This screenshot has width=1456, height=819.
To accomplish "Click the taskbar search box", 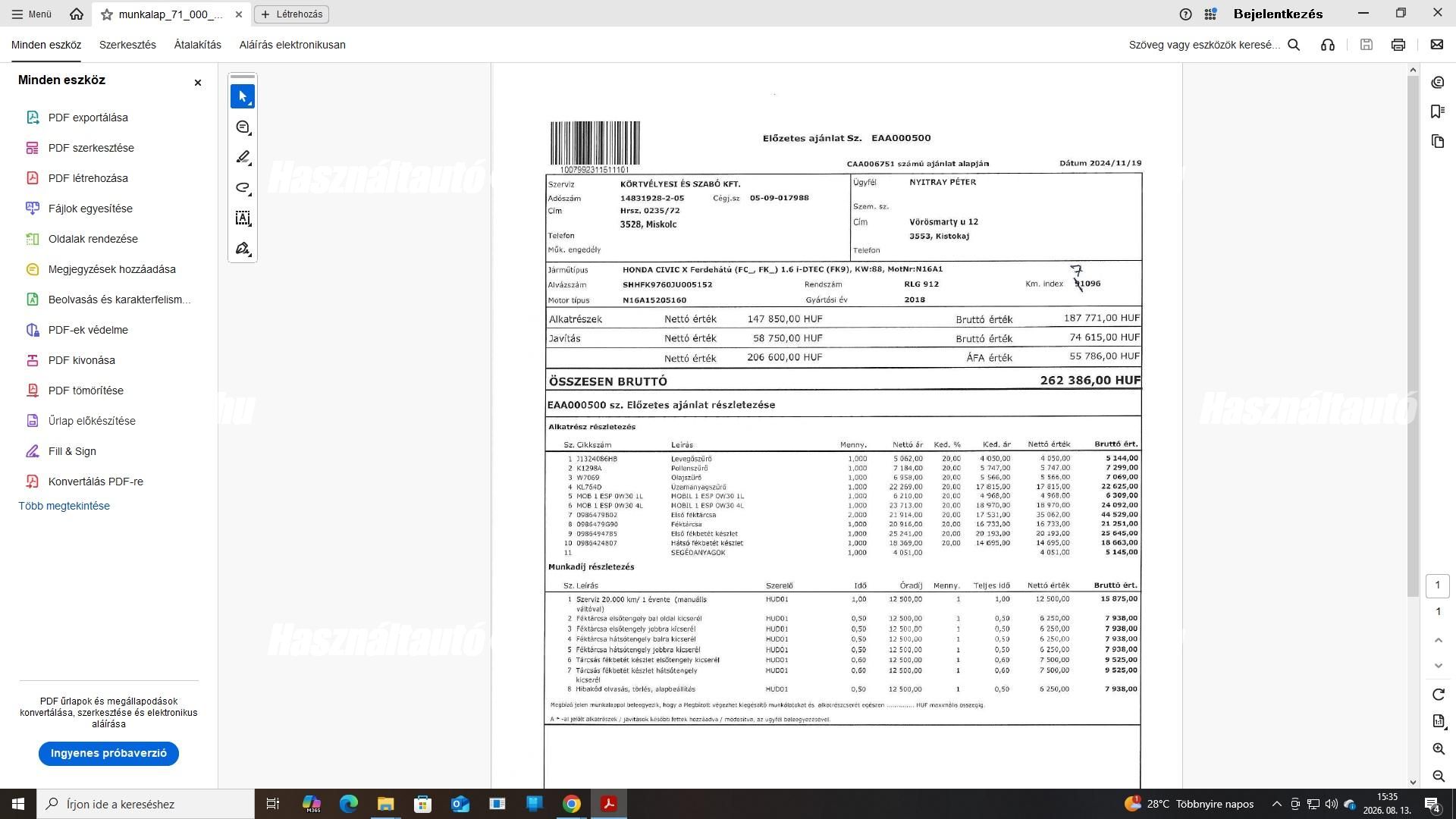I will 146,804.
